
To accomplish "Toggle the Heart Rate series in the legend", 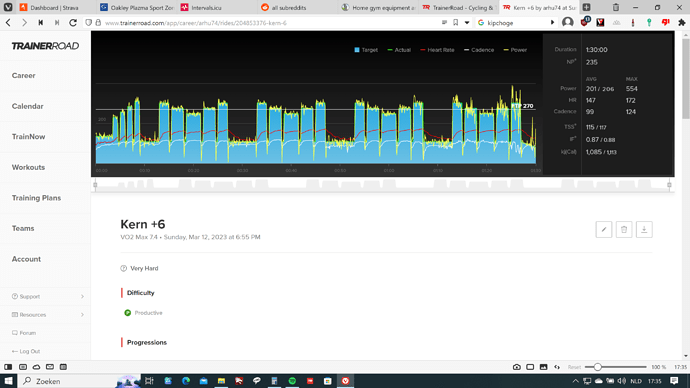I will click(x=437, y=50).
